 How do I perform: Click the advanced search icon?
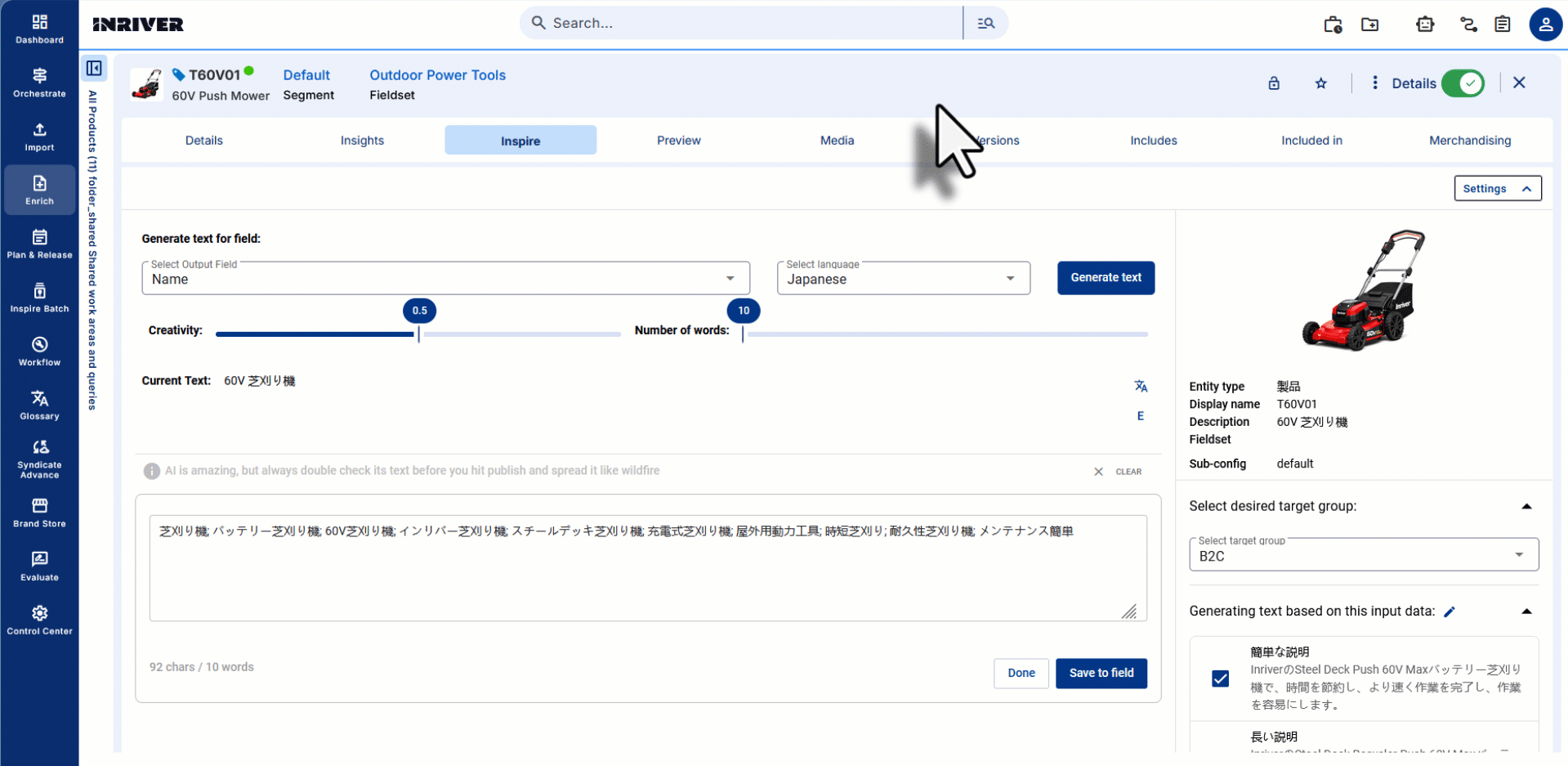(986, 23)
